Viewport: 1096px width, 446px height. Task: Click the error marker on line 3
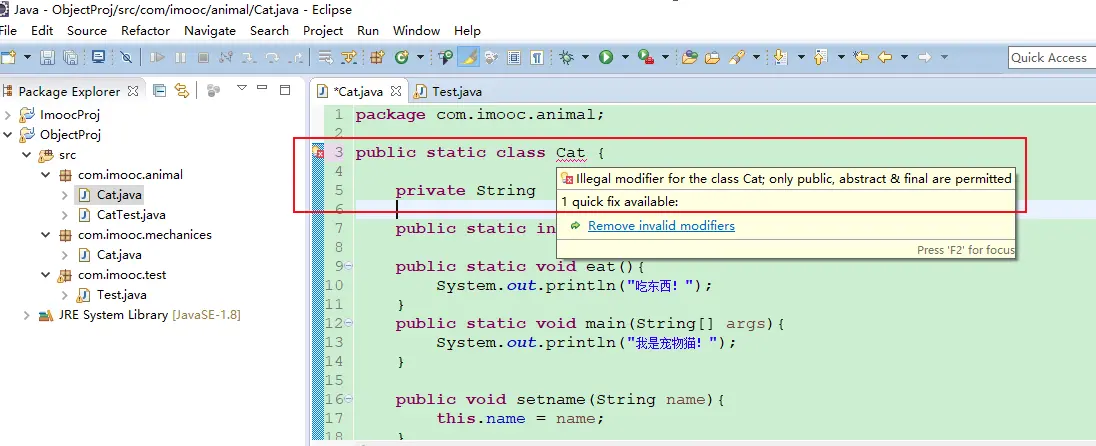[318, 153]
